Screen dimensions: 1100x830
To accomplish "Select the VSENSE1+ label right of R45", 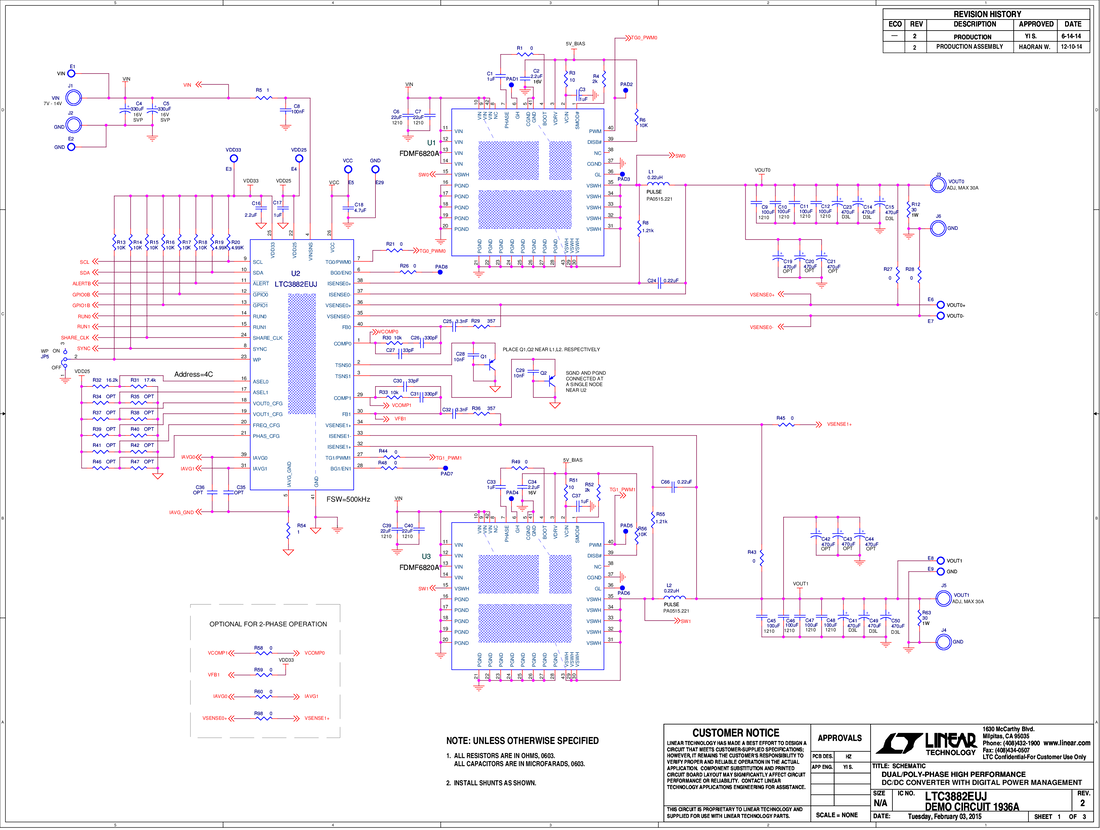I will 839,424.
